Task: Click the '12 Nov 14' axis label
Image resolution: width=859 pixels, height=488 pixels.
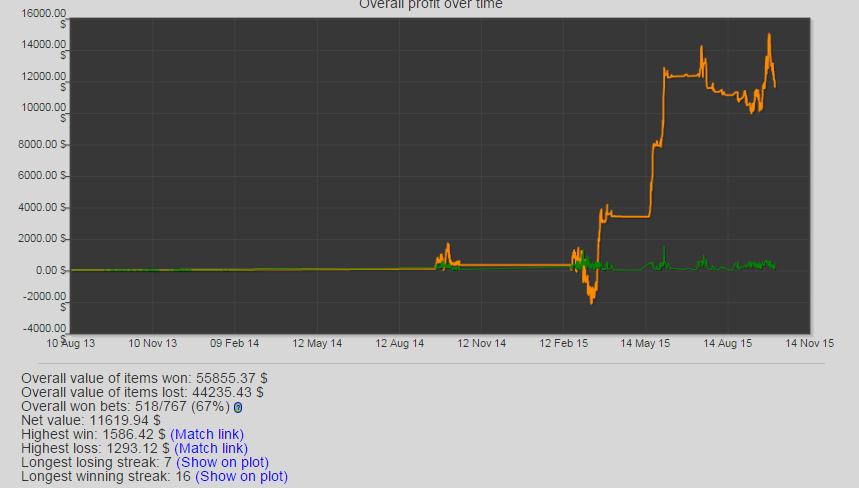Action: pyautogui.click(x=482, y=343)
